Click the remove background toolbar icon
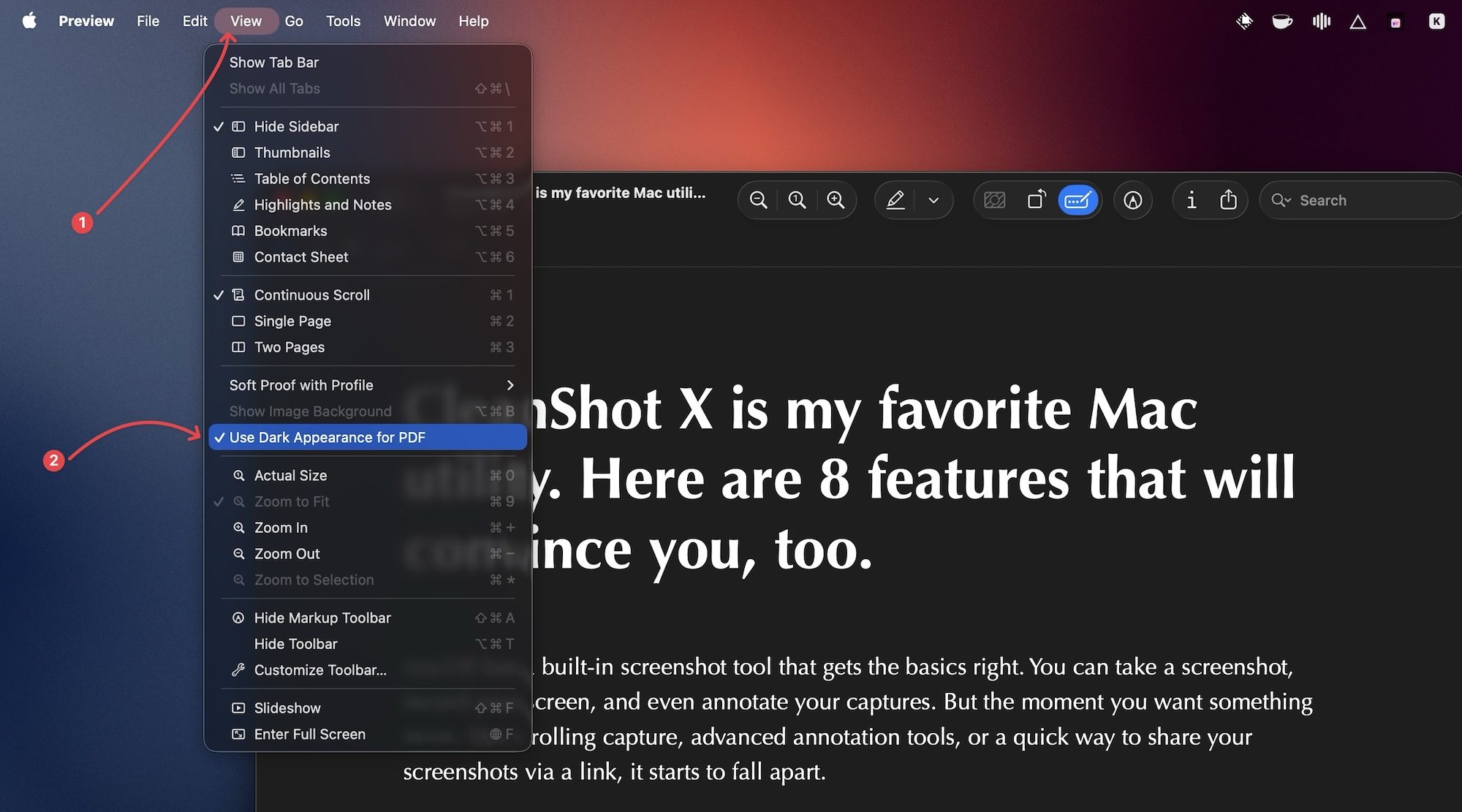The image size is (1462, 812). [995, 200]
